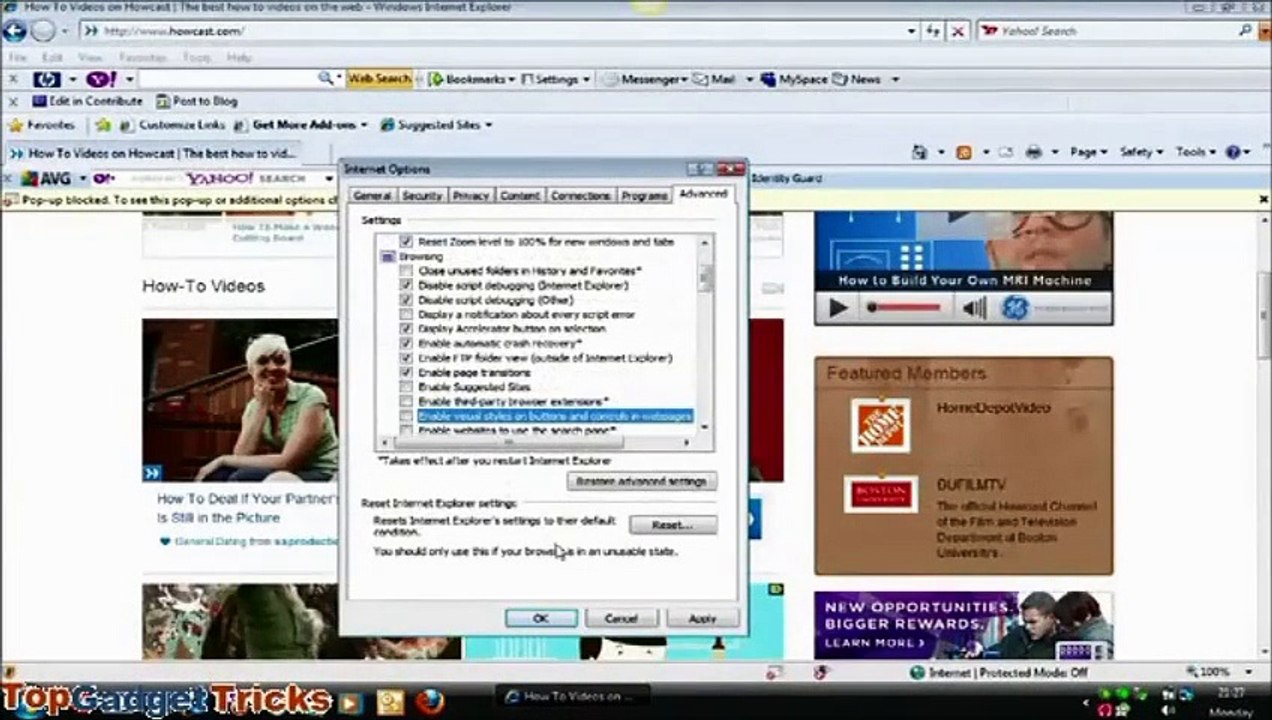Click the address bar refresh icon
1272x720 pixels.
click(x=933, y=31)
